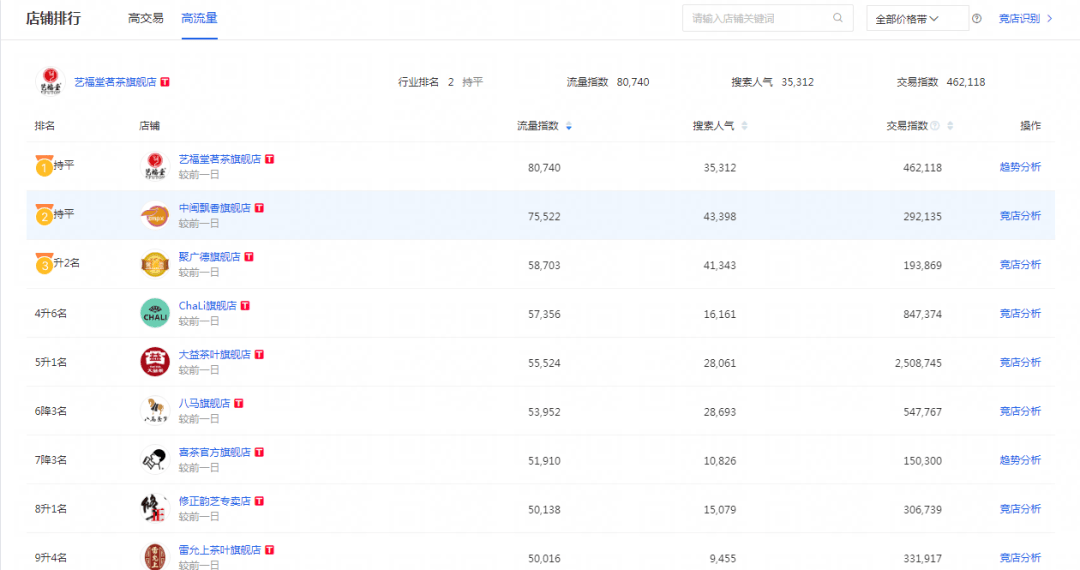Screen dimensions: 1080x570
Task: Click Tmall badge beside 大益茶叶旗舰店
Action: [x=260, y=355]
